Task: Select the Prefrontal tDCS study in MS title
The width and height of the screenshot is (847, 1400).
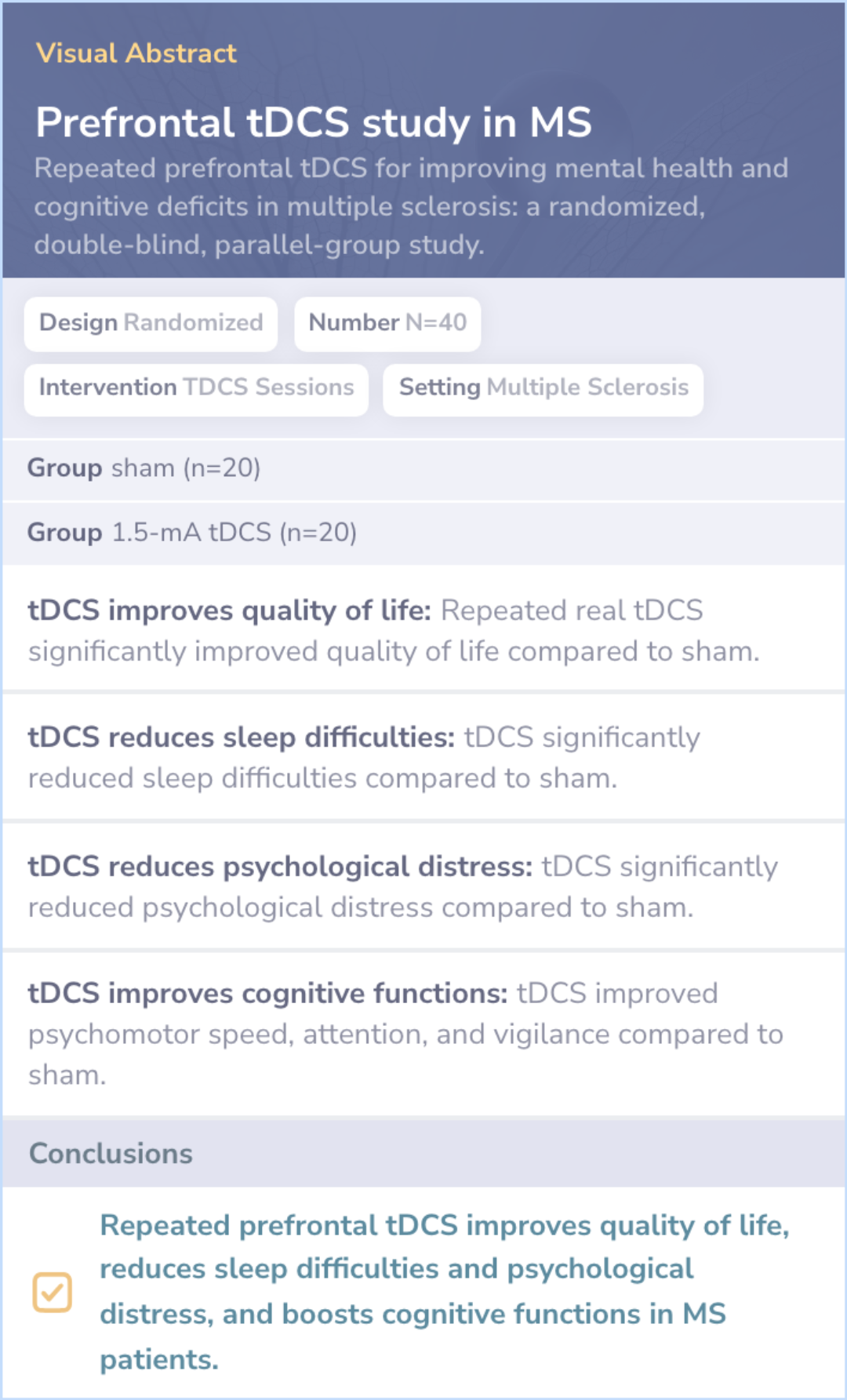Action: coord(313,122)
